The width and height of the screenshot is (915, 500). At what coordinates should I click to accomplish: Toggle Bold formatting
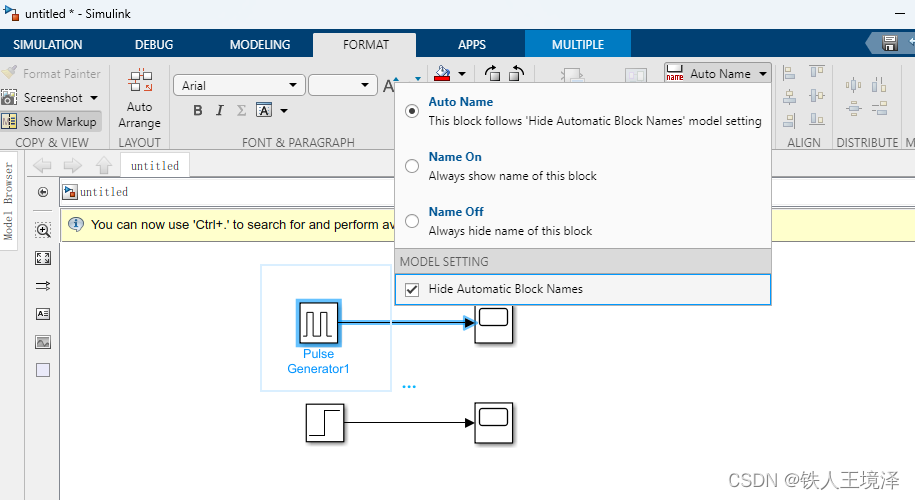pyautogui.click(x=198, y=110)
